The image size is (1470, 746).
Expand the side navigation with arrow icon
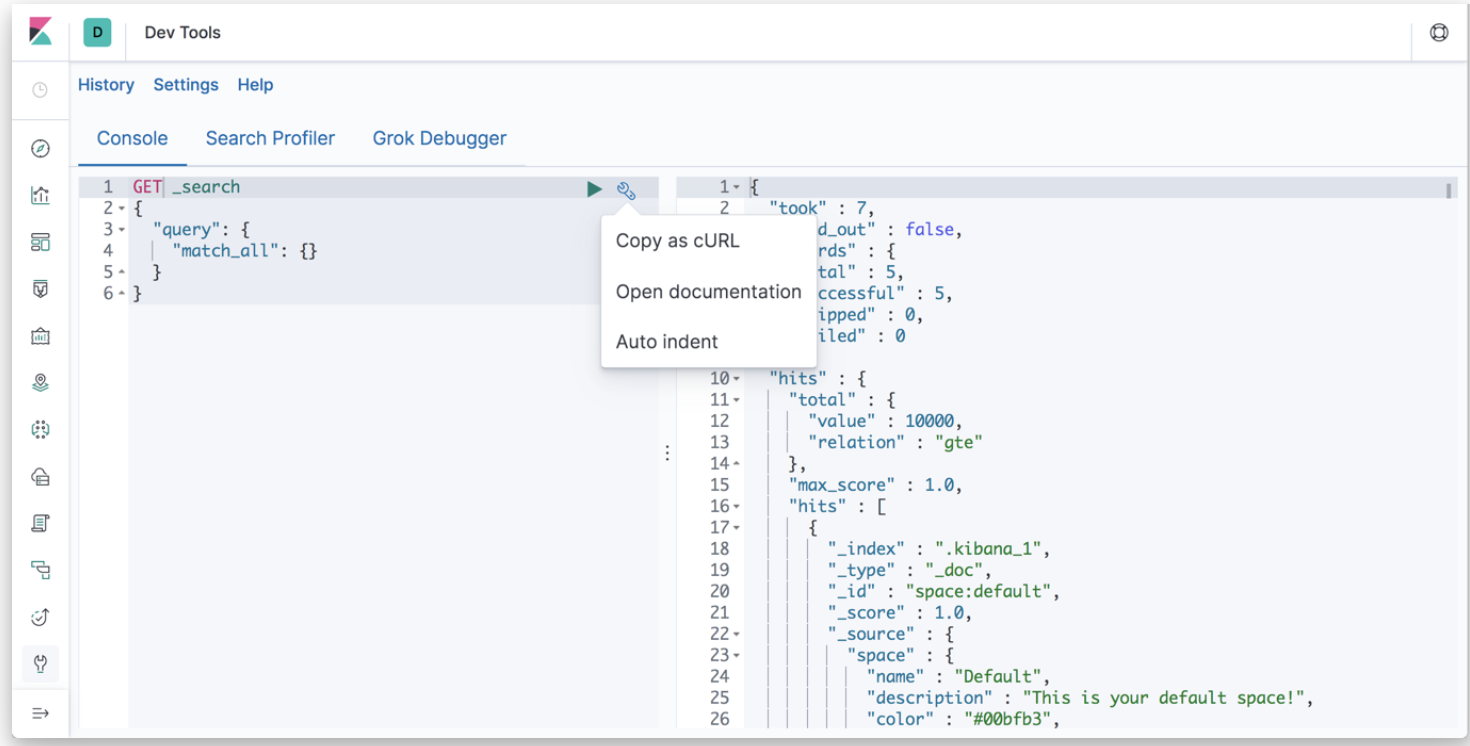(x=40, y=713)
